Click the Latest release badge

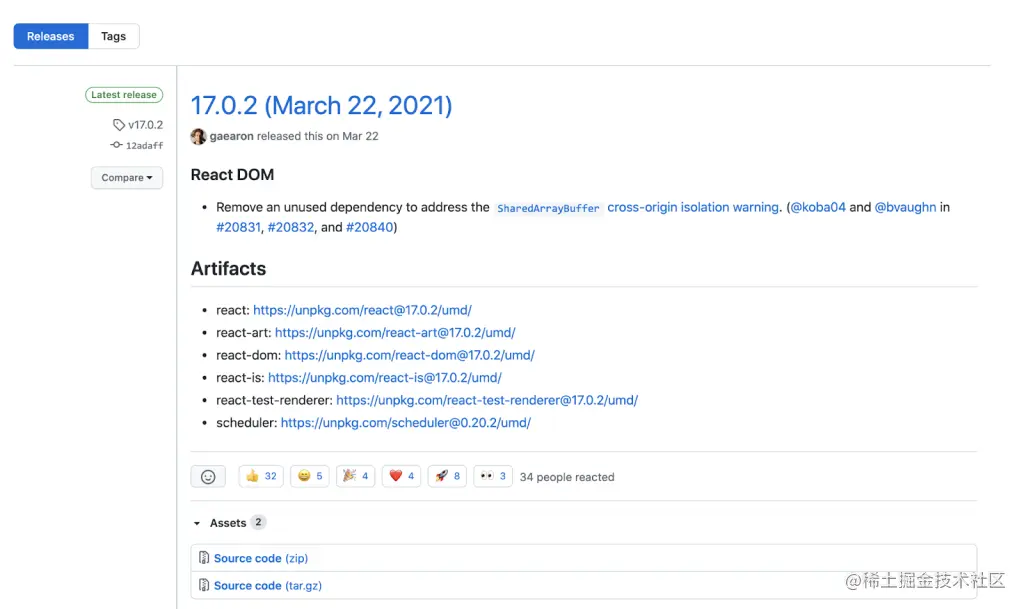point(123,94)
